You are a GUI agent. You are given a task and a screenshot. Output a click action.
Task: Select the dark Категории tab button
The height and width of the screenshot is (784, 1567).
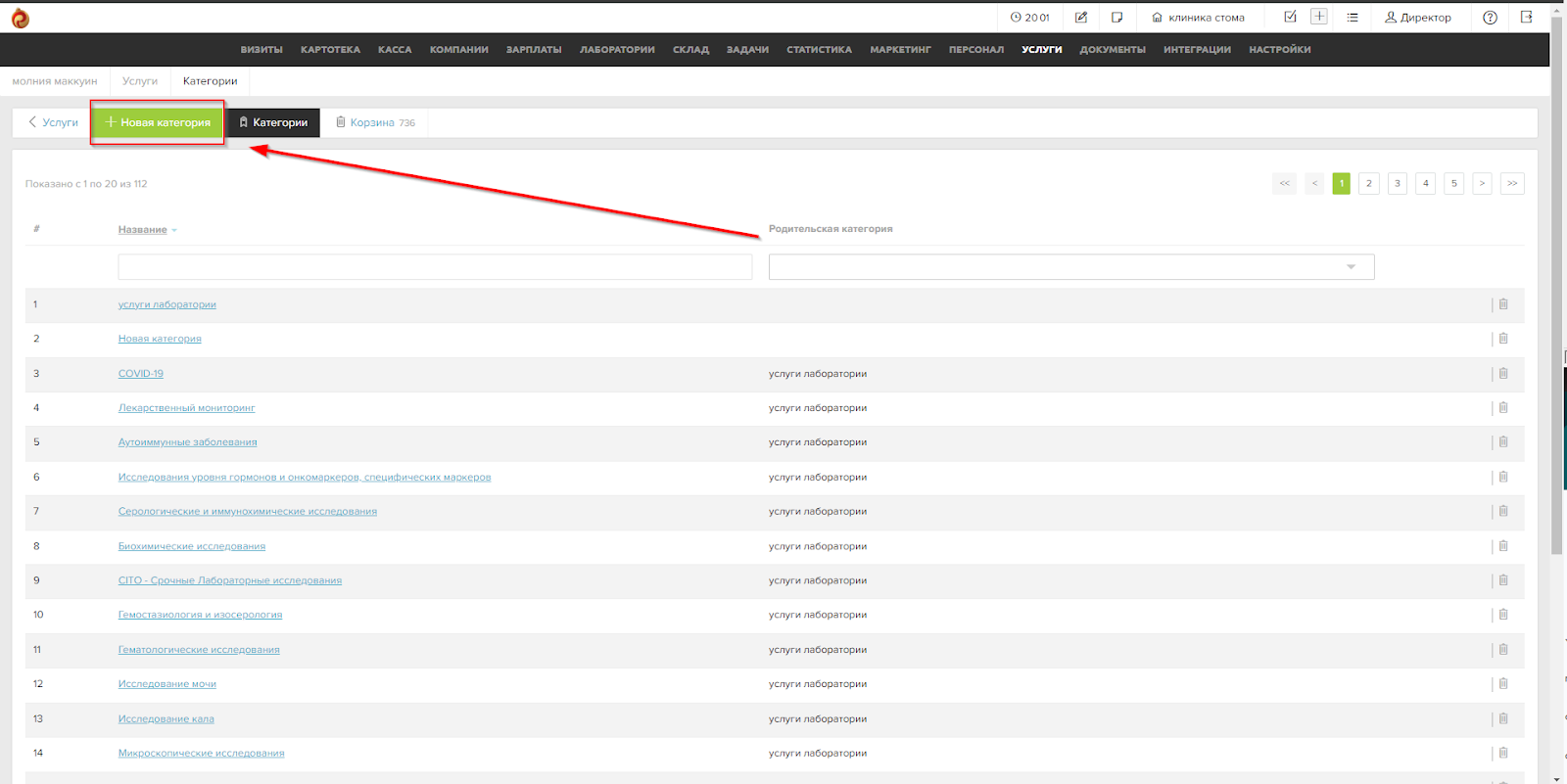(273, 122)
